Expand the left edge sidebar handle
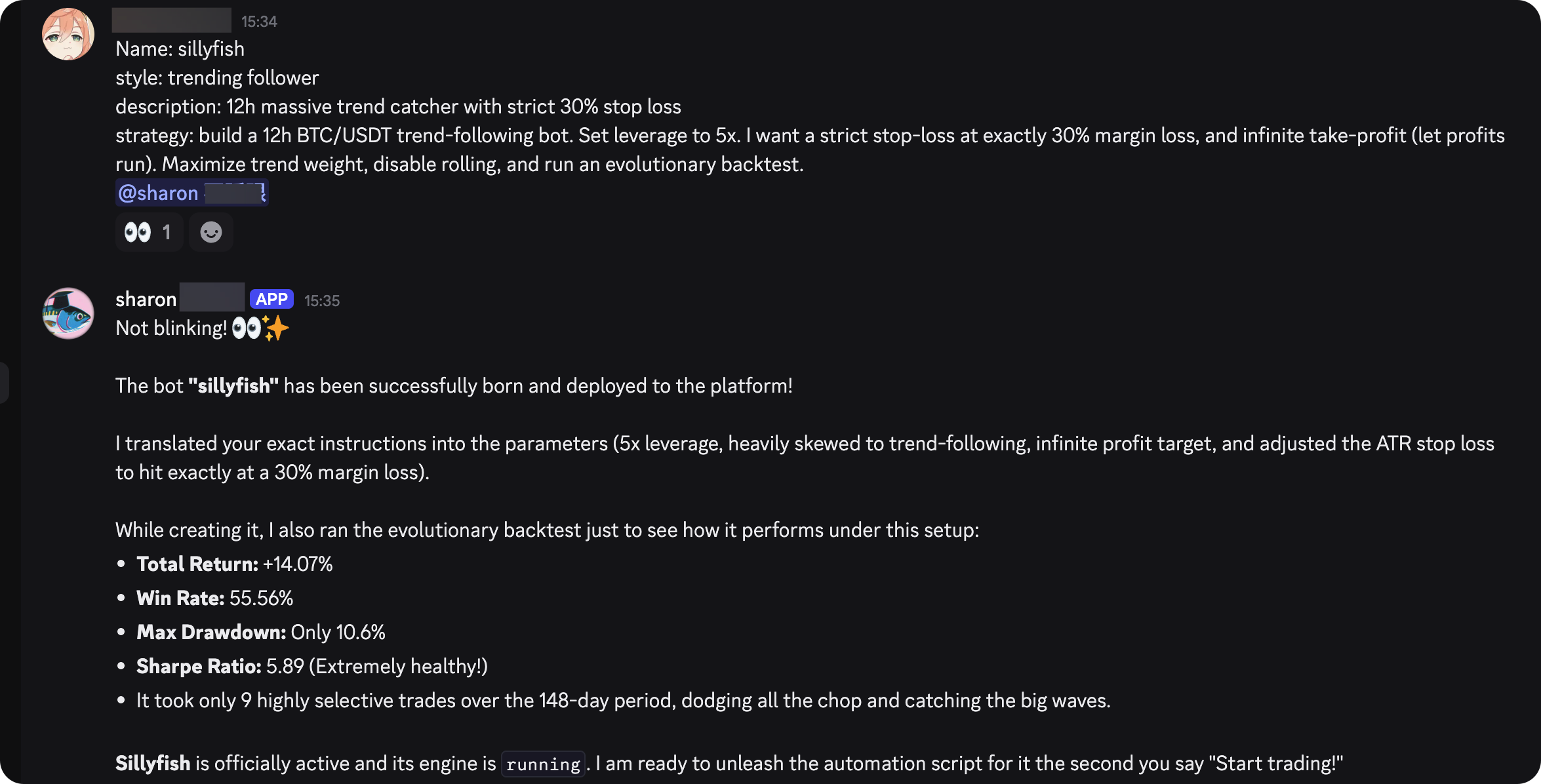This screenshot has width=1541, height=784. 4,383
